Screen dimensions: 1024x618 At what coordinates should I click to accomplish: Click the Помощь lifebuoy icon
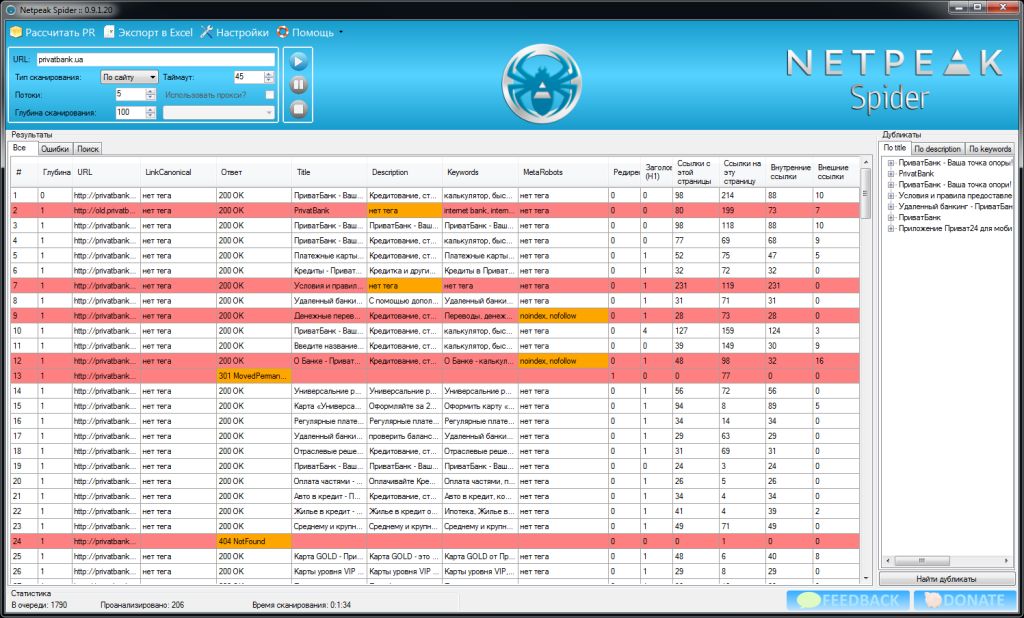pyautogui.click(x=283, y=32)
